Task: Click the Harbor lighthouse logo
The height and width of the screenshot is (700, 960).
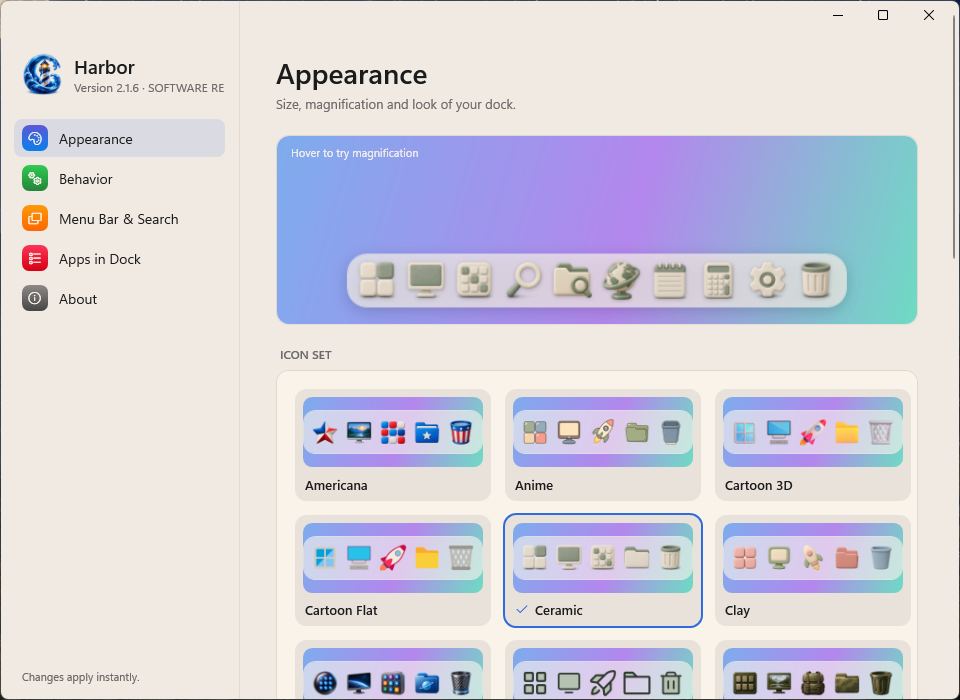Action: pos(42,75)
